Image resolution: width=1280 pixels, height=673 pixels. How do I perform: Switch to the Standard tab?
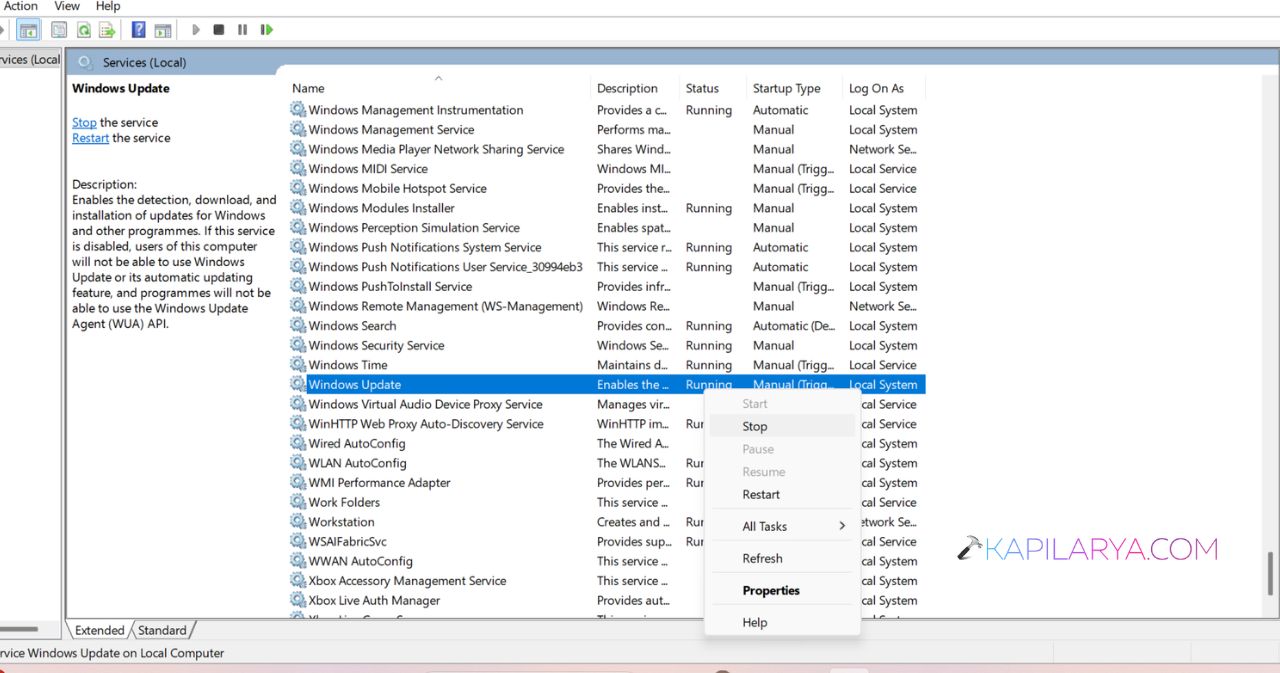click(x=162, y=630)
